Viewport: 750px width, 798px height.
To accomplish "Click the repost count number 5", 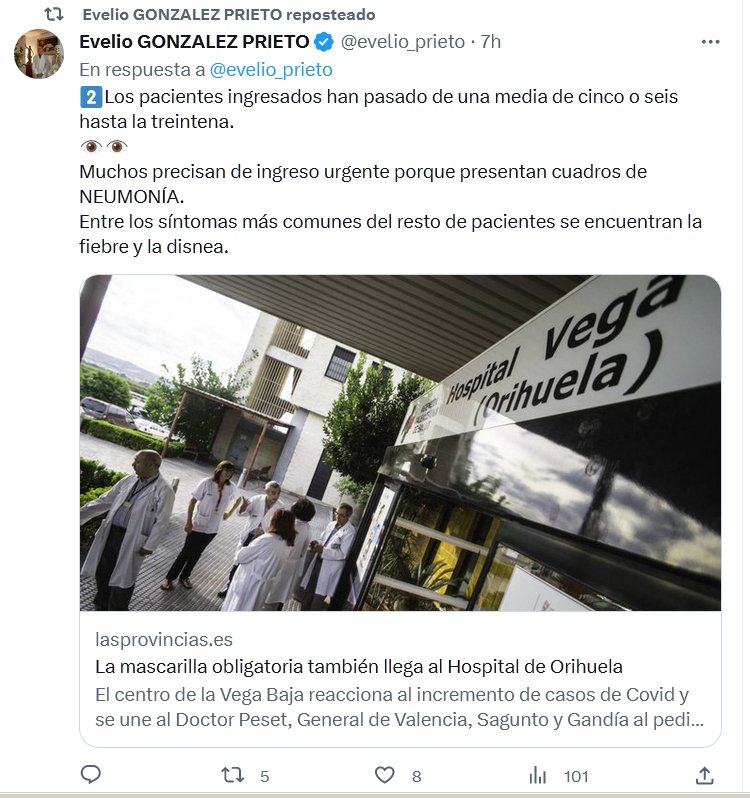I will (x=265, y=776).
